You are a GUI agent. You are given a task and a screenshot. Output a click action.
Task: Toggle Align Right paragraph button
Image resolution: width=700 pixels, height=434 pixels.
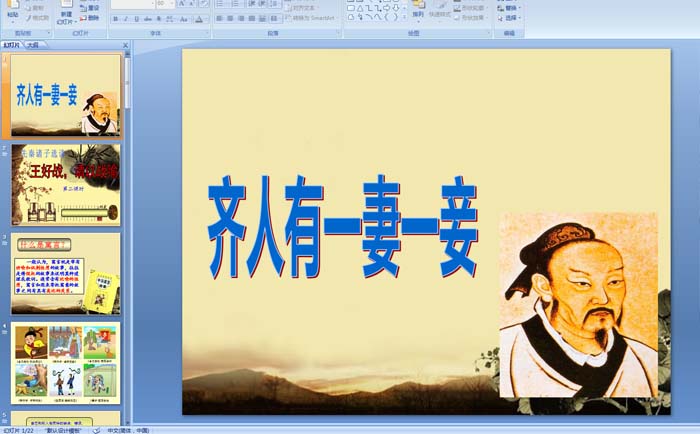pyautogui.click(x=241, y=18)
